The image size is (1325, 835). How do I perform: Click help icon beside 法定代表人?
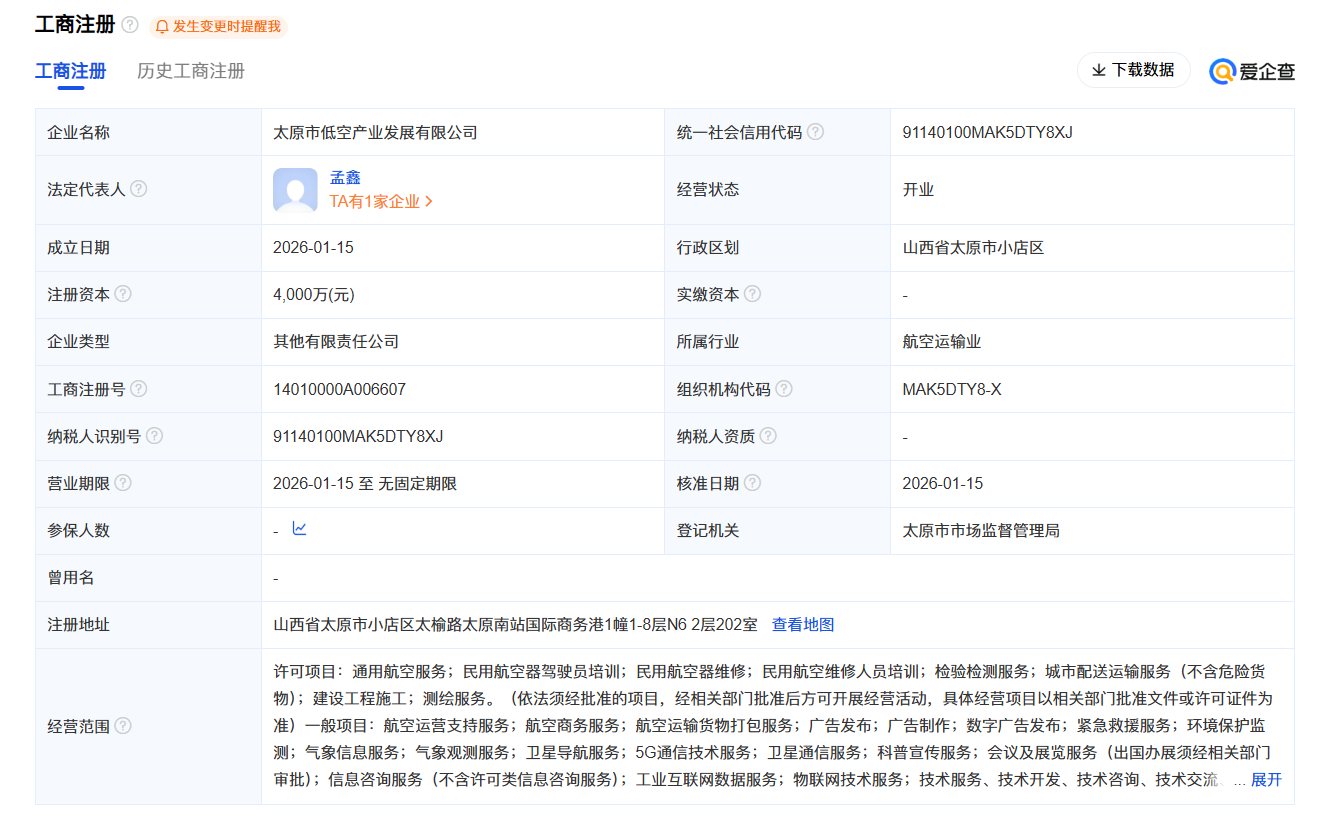(x=139, y=189)
